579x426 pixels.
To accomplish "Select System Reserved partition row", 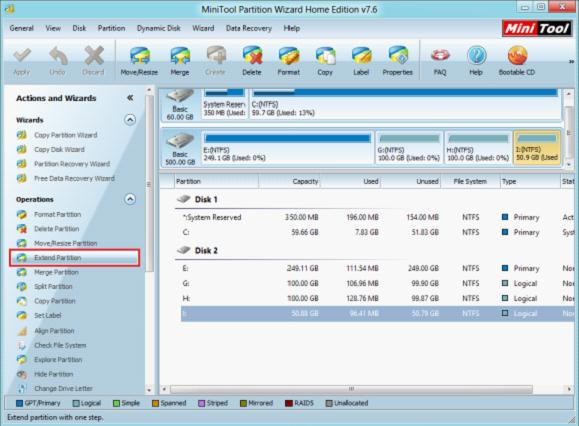I will click(x=377, y=217).
